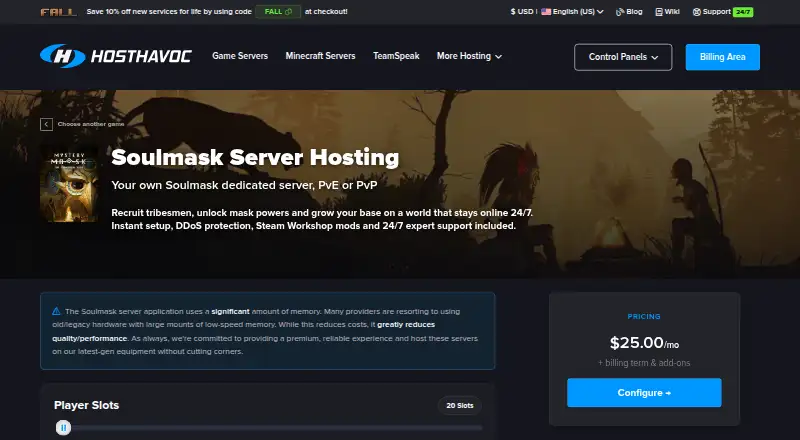Click the HostHavoc logo
Screen dimensions: 800x440
[x=116, y=56]
